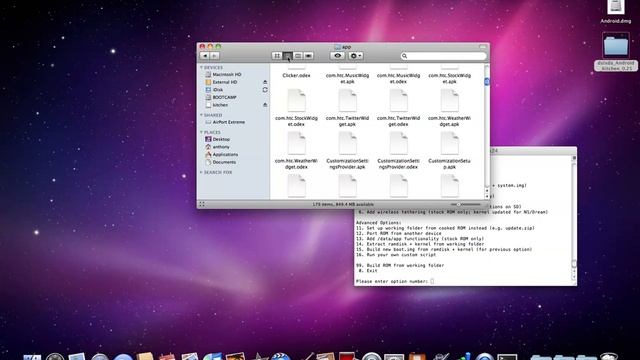Focus the Finder search field
The height and width of the screenshot is (360, 640).
[x=444, y=56]
